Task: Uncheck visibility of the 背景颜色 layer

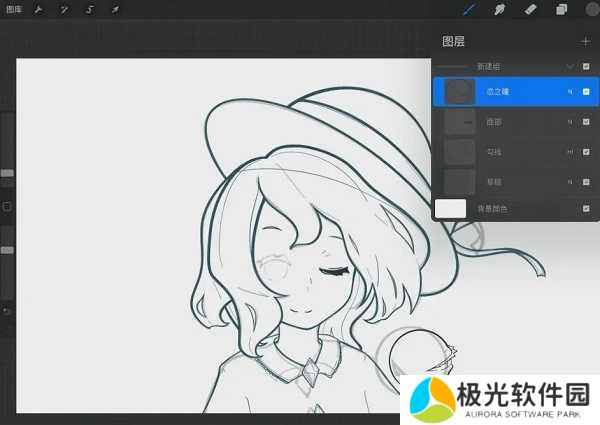Action: tap(586, 208)
